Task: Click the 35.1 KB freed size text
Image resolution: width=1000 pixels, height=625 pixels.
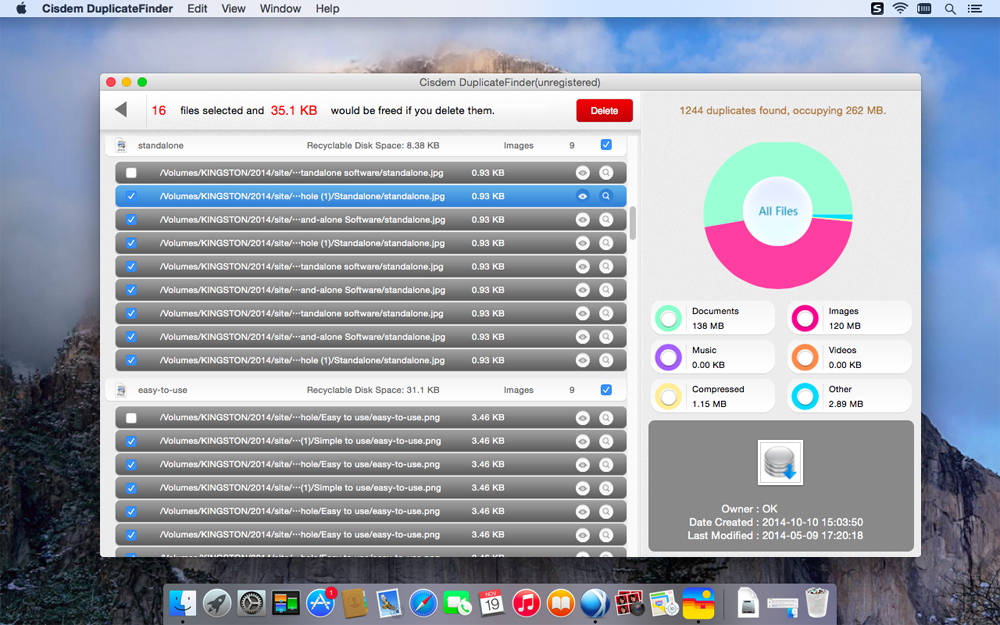Action: tap(294, 110)
